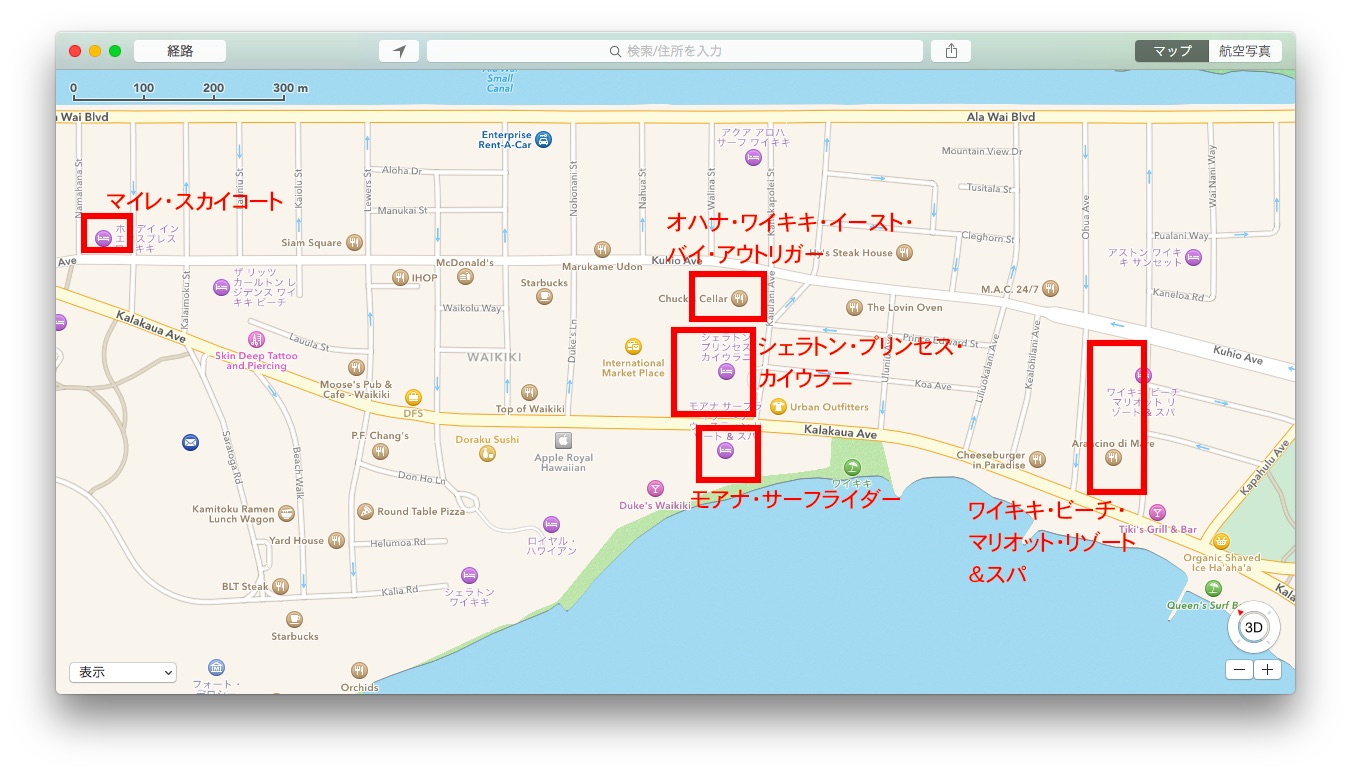Select the Round Table Pizza pin

(366, 511)
